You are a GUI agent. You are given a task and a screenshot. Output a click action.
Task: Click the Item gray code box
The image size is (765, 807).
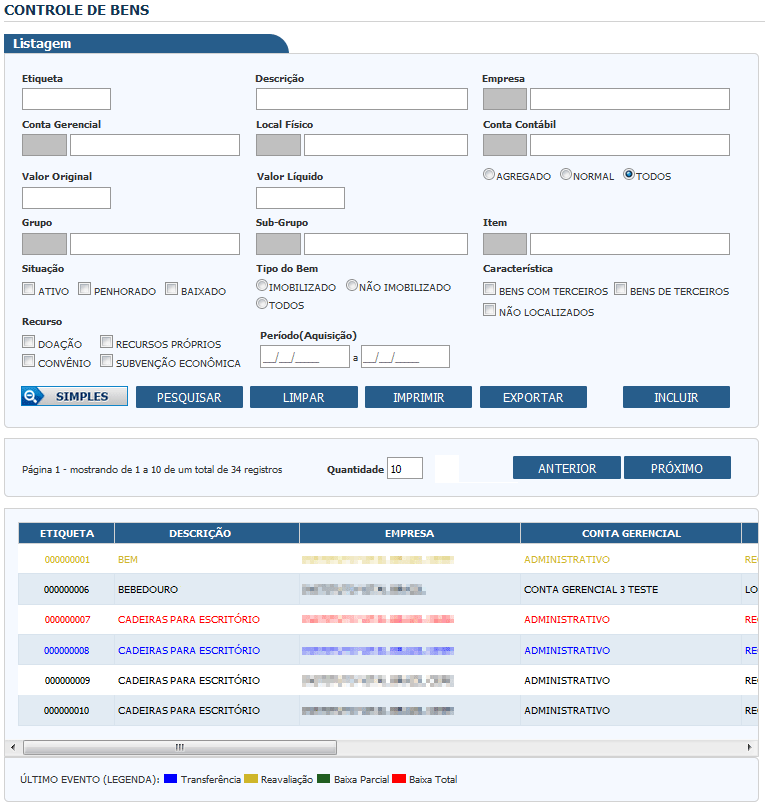pos(505,244)
